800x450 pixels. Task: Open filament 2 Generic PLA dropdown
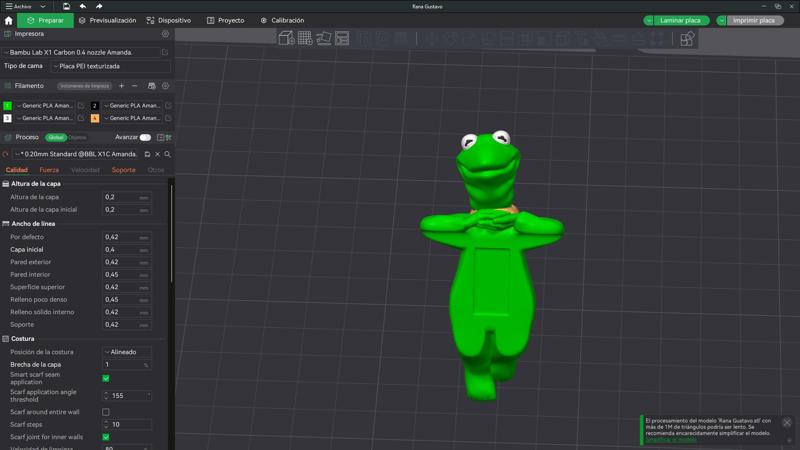coord(133,106)
